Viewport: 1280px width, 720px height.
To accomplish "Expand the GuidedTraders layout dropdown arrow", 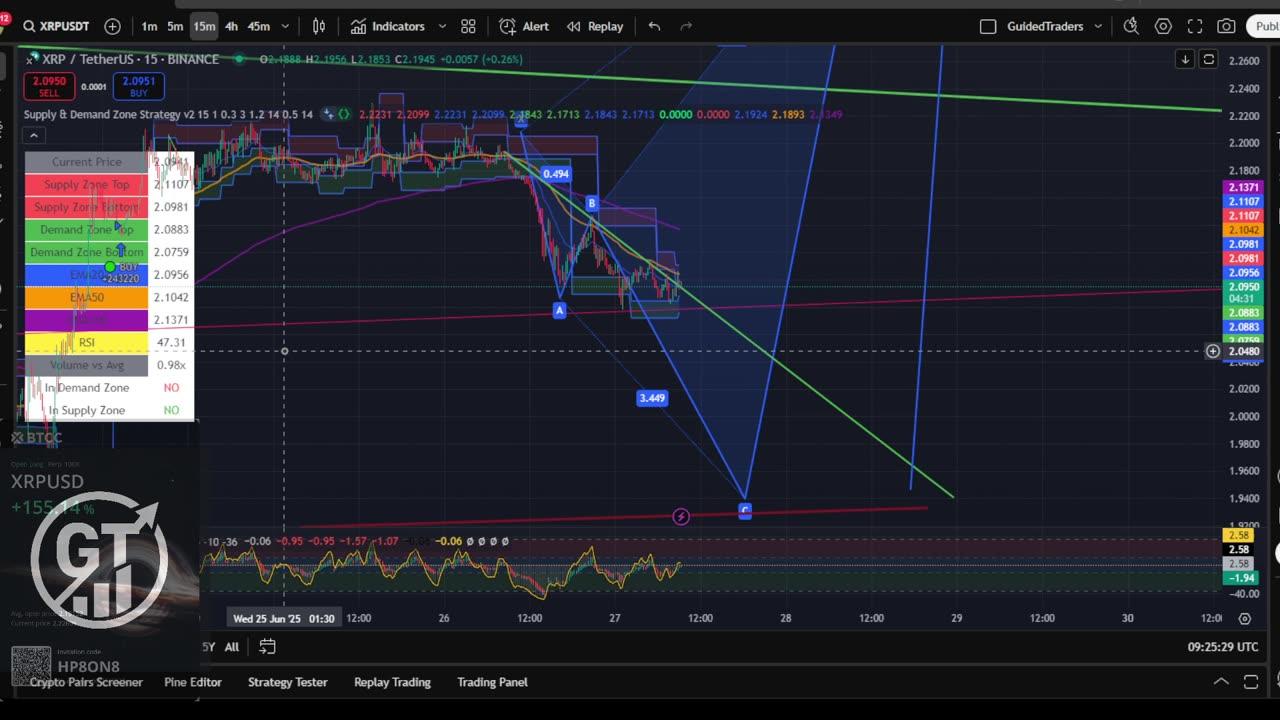I will coord(1098,26).
